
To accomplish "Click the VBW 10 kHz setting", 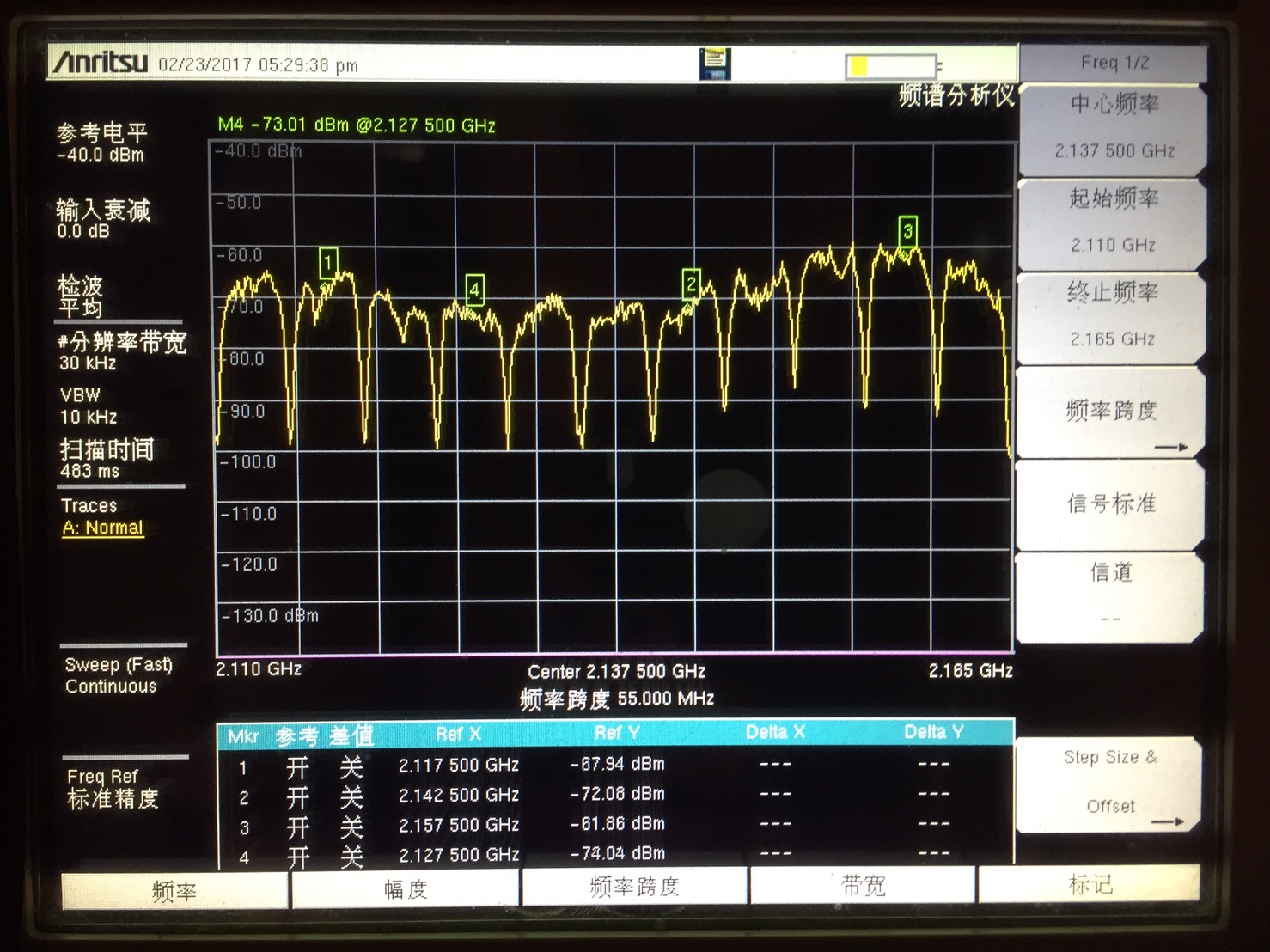I will pyautogui.click(x=88, y=406).
